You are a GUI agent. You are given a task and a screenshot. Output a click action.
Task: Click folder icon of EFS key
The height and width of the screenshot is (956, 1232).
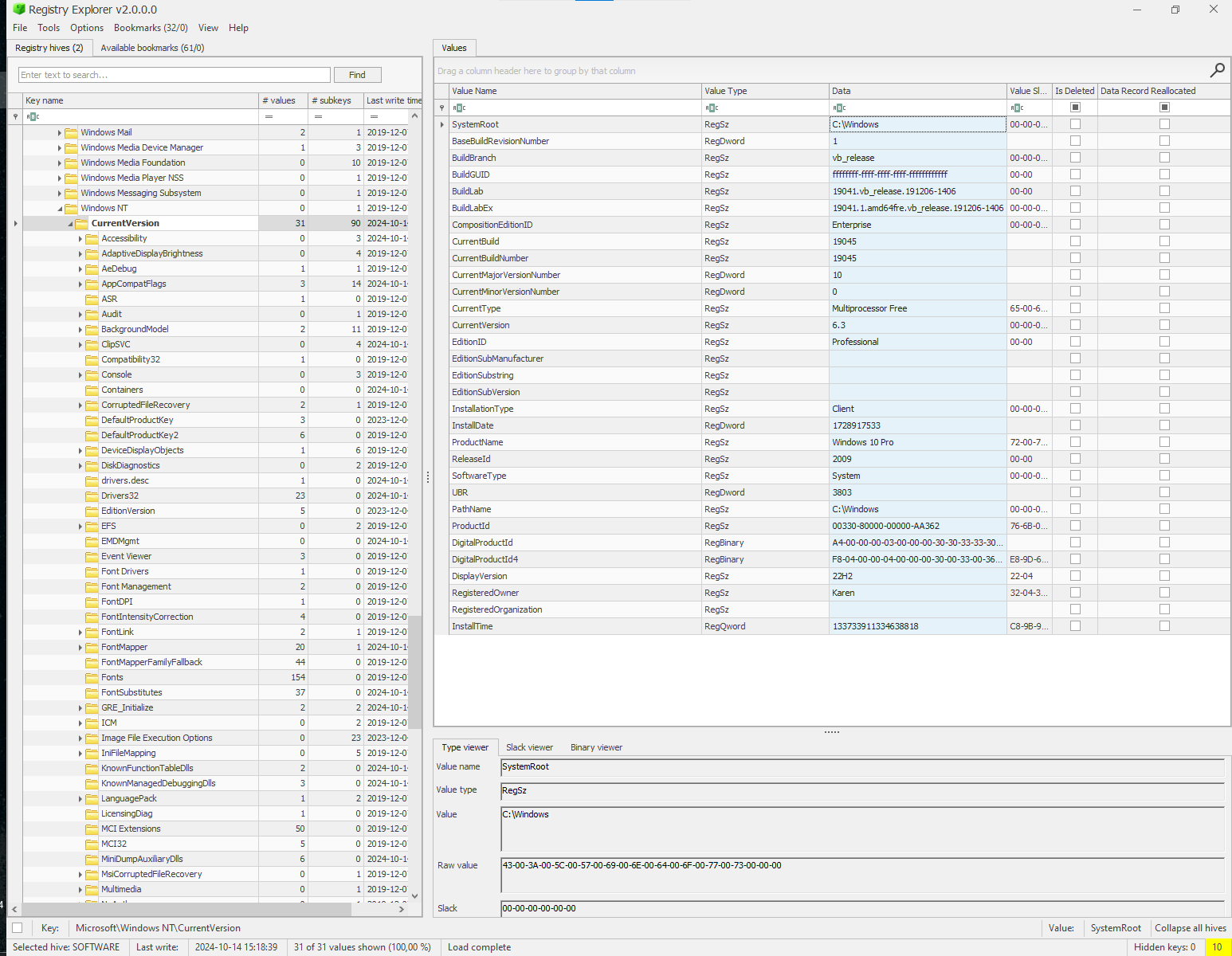pyautogui.click(x=92, y=526)
